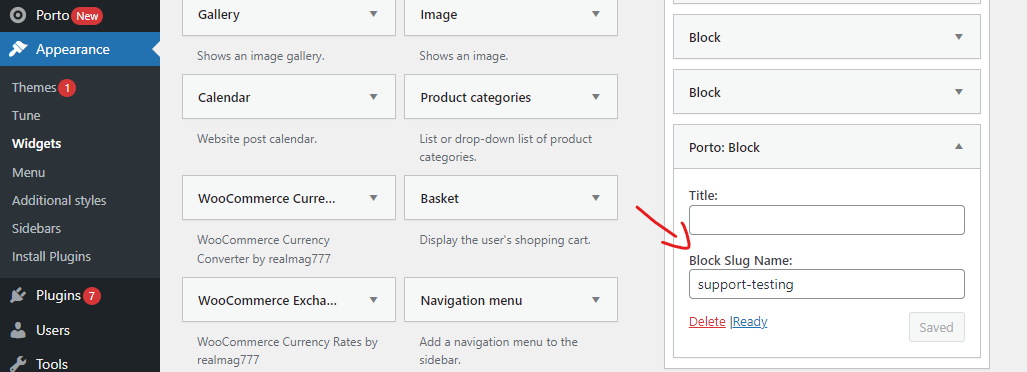The height and width of the screenshot is (372, 1027).
Task: Expand the Gallery widget arrow
Action: pyautogui.click(x=373, y=14)
